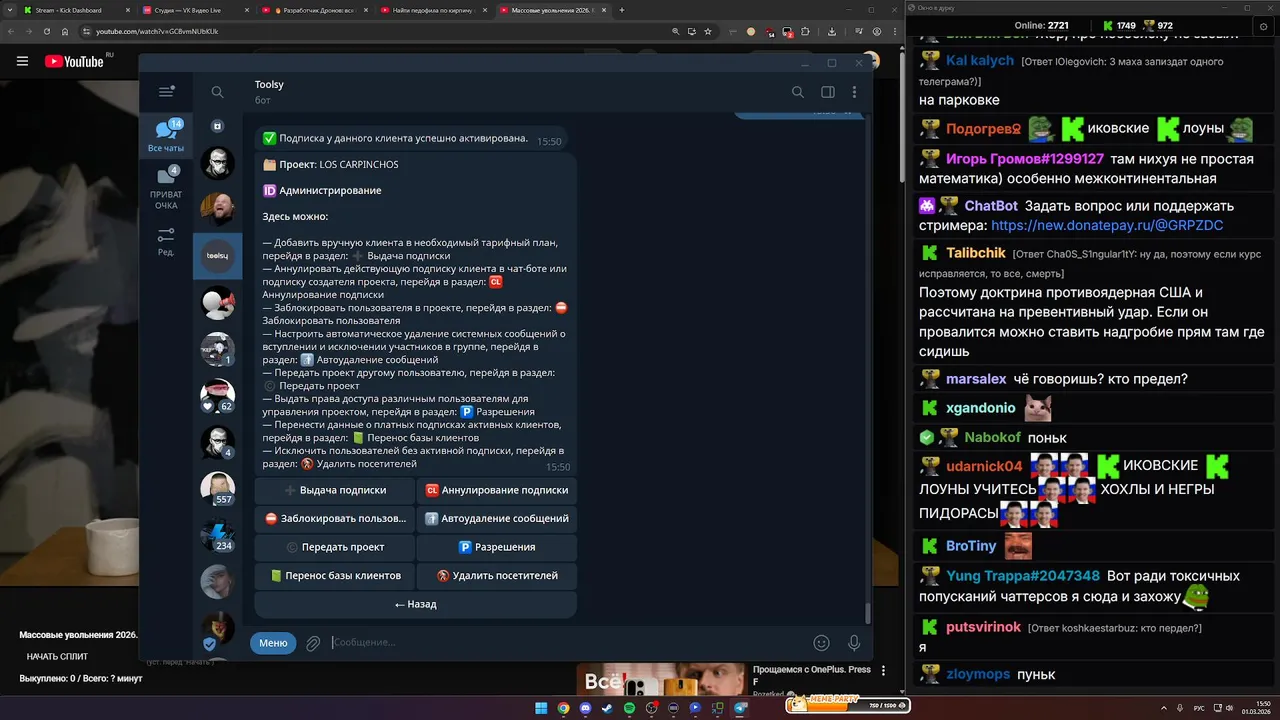Image resolution: width=1280 pixels, height=720 pixels.
Task: Click the Удалить посетителей button
Action: tap(497, 576)
